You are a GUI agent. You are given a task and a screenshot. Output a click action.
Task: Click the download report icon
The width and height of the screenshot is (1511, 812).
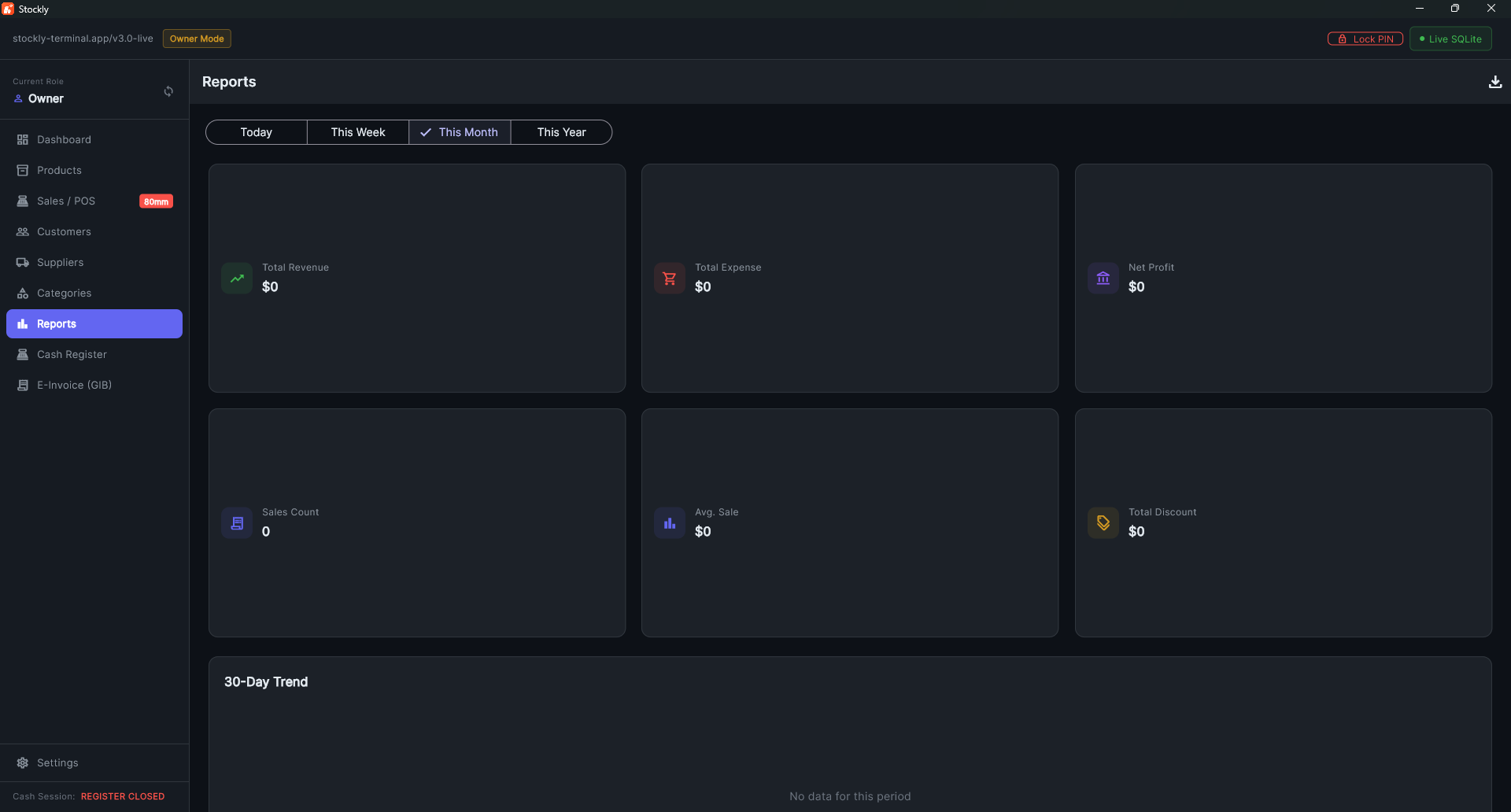point(1495,82)
